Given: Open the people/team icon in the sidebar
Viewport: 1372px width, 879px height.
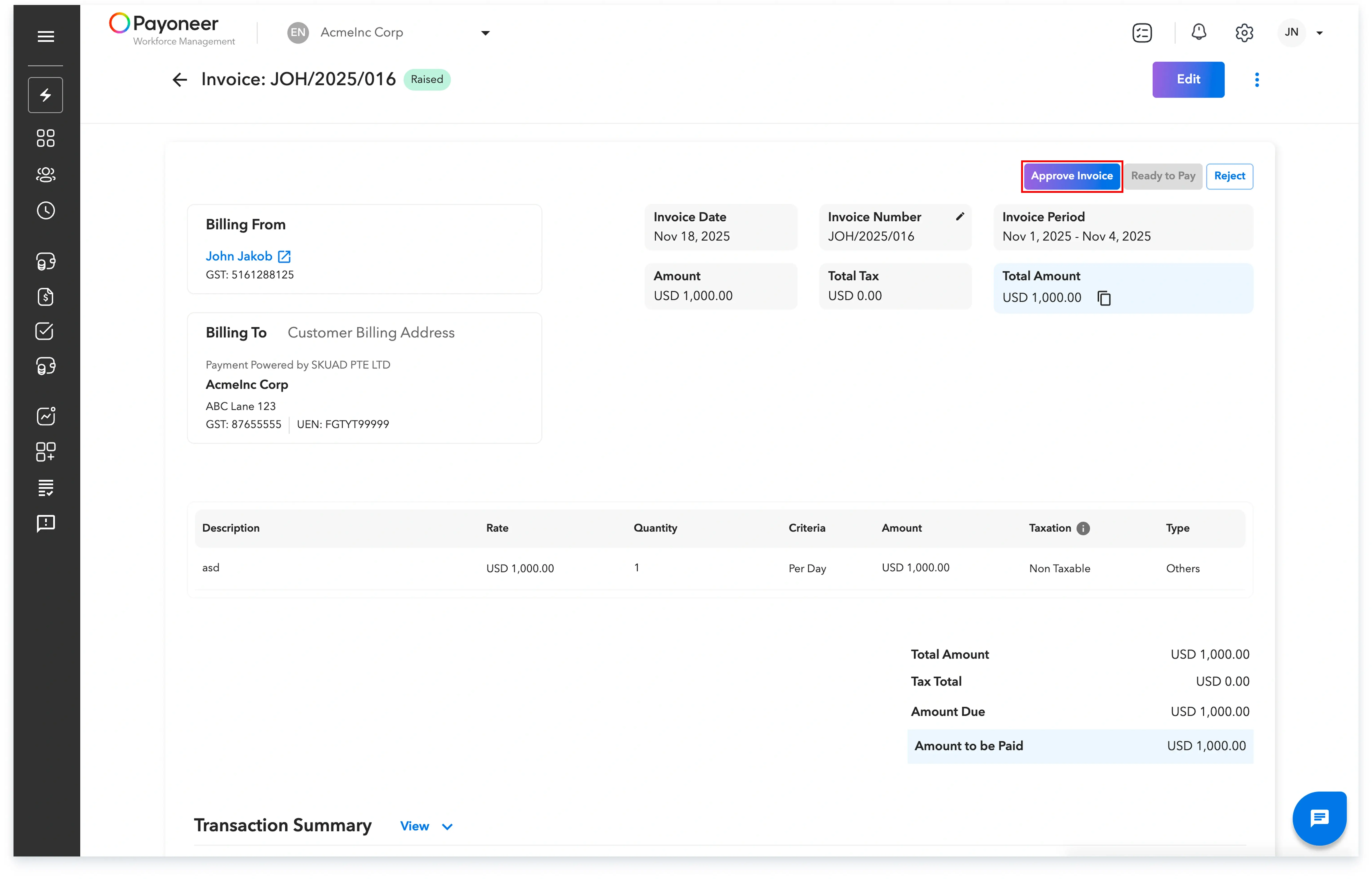Looking at the screenshot, I should click(46, 175).
